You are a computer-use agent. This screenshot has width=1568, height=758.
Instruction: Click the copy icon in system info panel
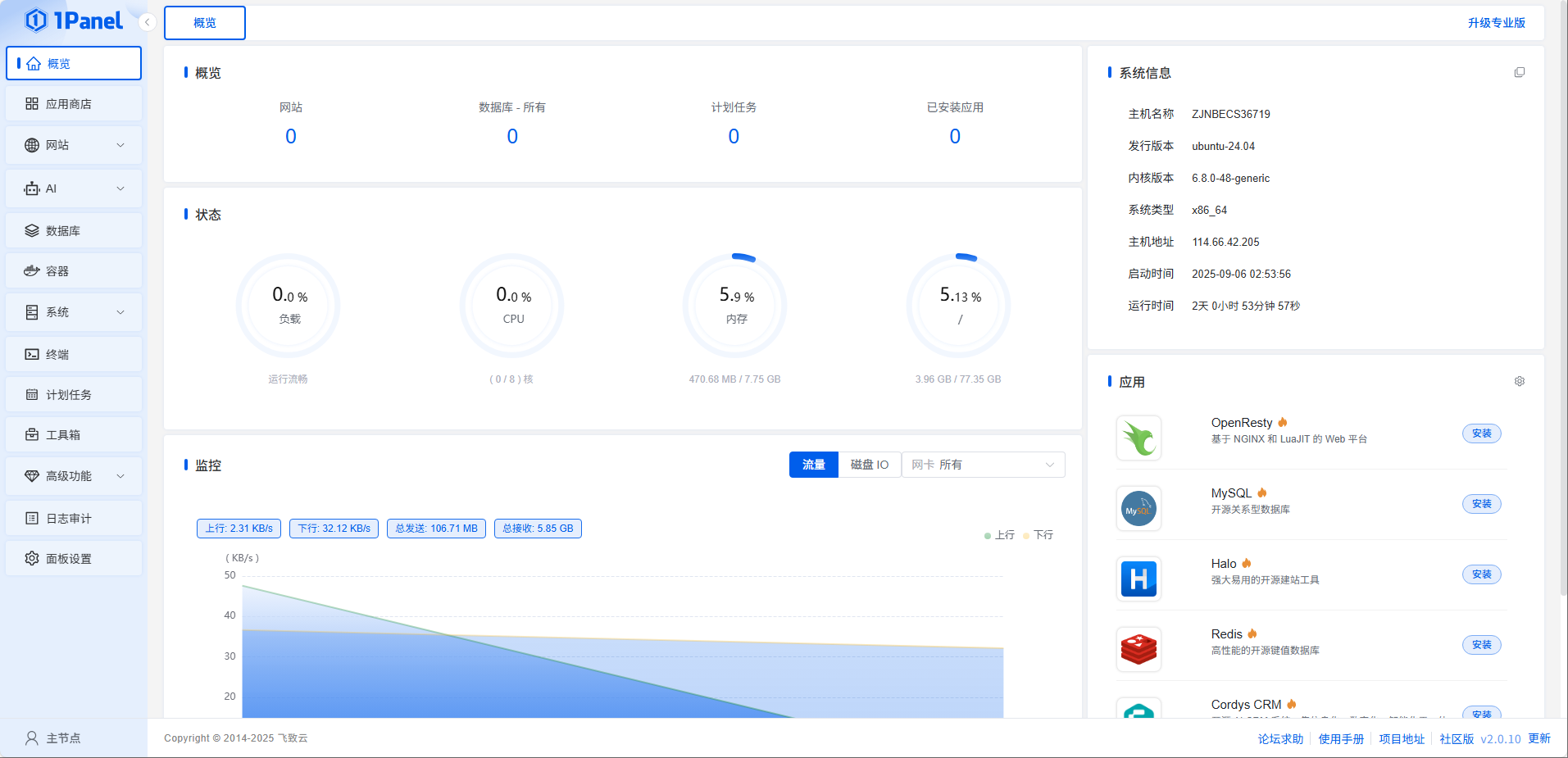pos(1519,73)
